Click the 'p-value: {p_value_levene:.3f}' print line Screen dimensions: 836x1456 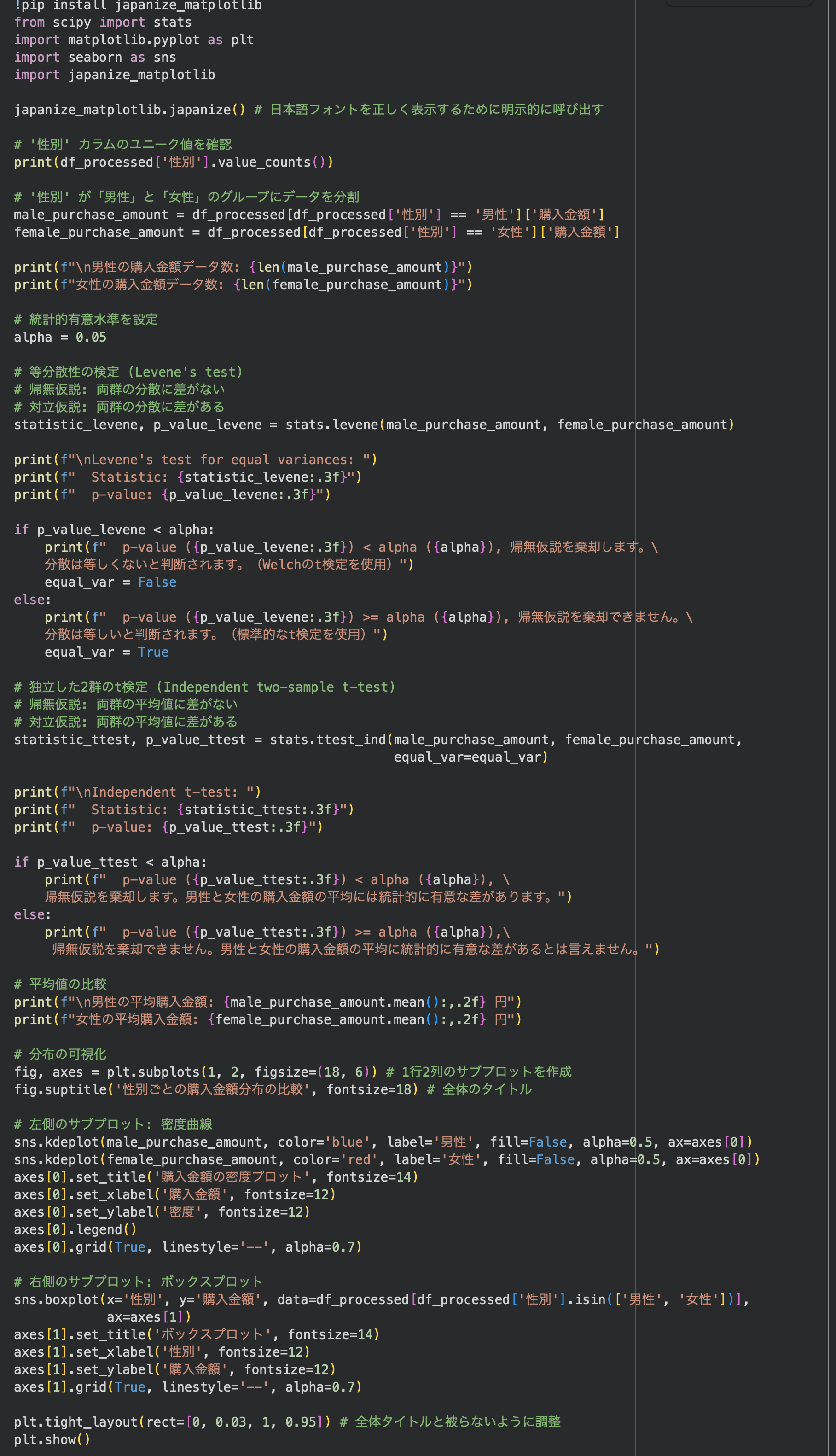(x=172, y=495)
